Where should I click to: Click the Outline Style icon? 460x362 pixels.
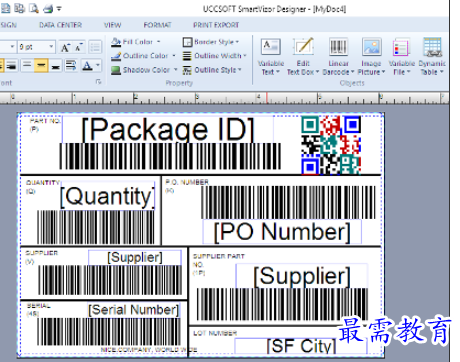(187, 70)
